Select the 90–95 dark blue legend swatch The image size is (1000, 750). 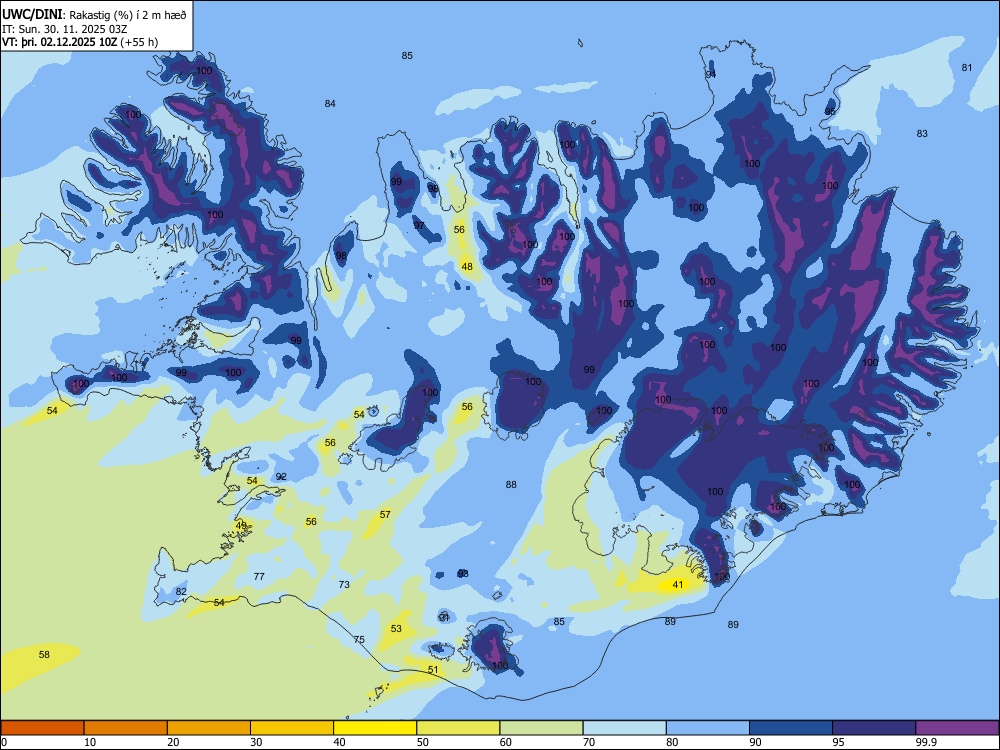pyautogui.click(x=791, y=728)
